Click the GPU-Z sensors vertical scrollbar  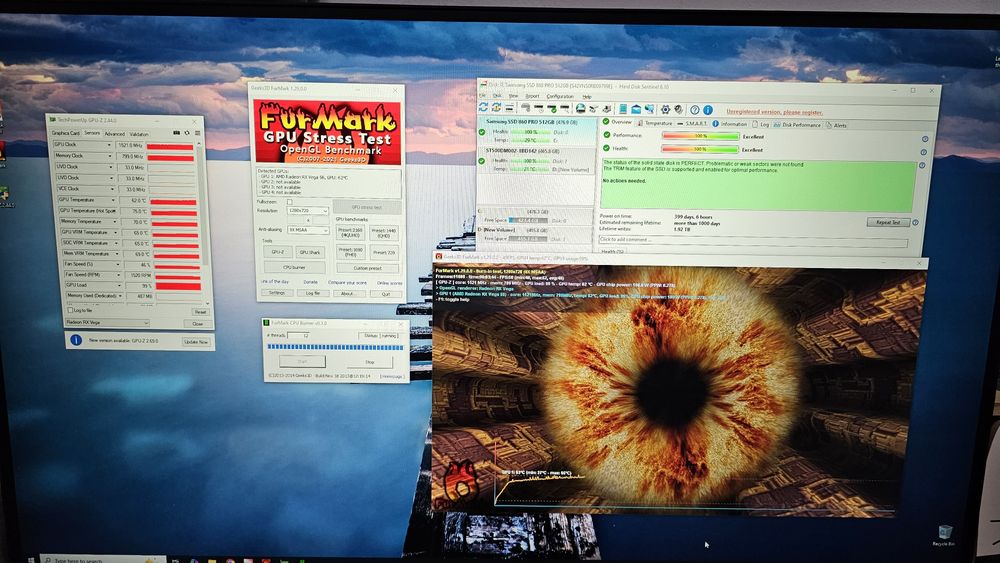(203, 223)
